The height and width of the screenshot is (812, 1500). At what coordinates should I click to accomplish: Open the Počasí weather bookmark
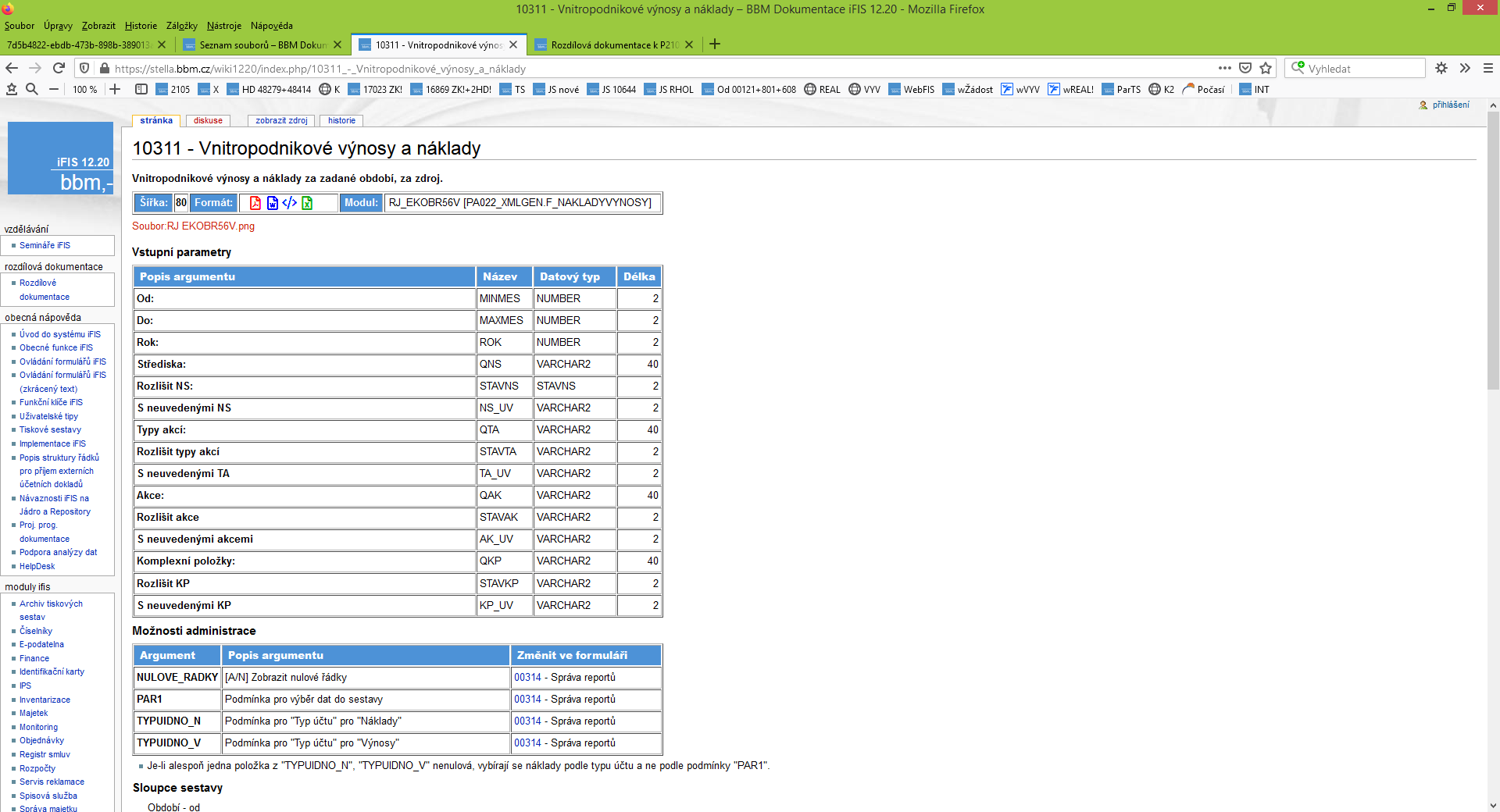click(1204, 89)
